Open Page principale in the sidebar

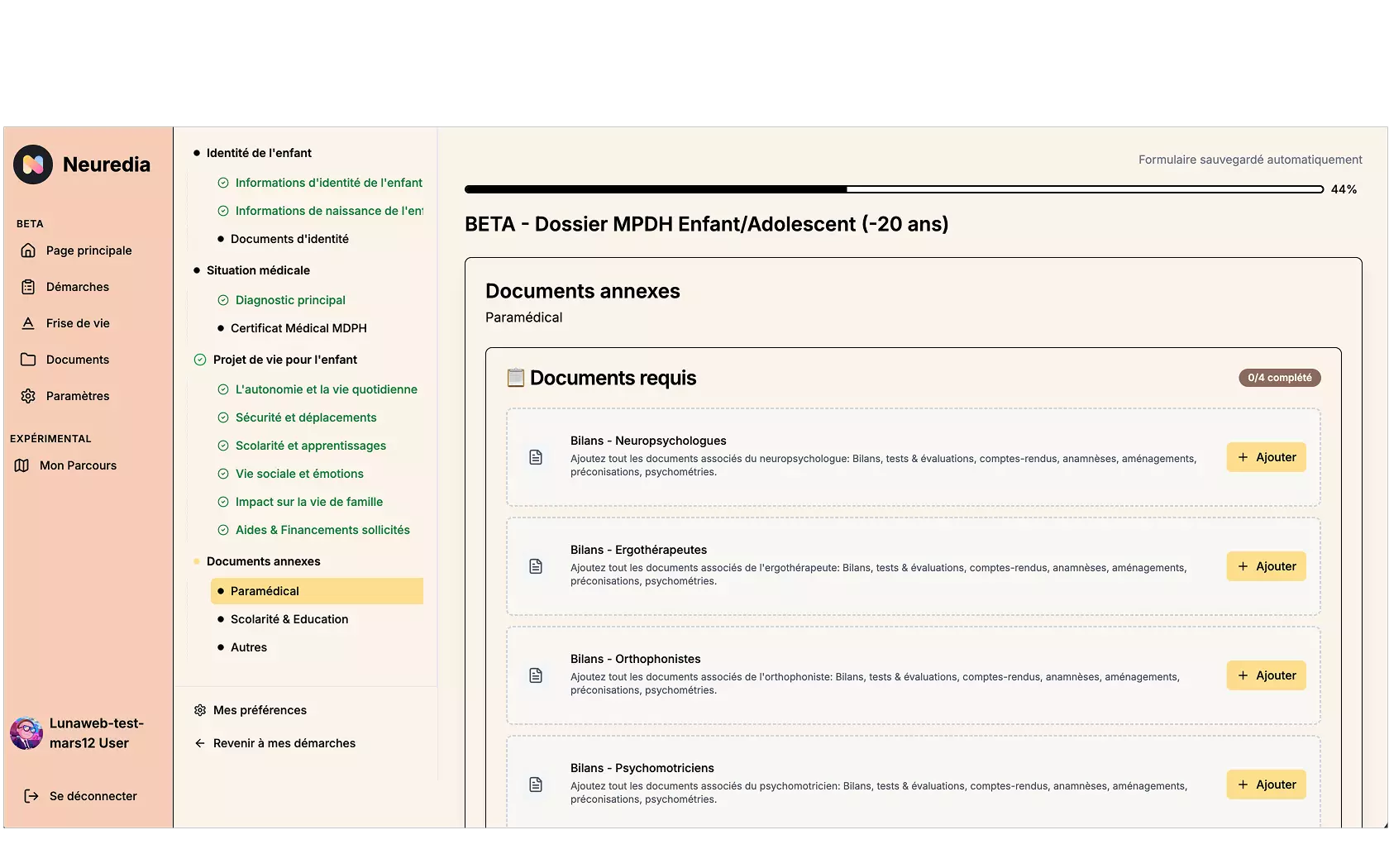coord(88,250)
